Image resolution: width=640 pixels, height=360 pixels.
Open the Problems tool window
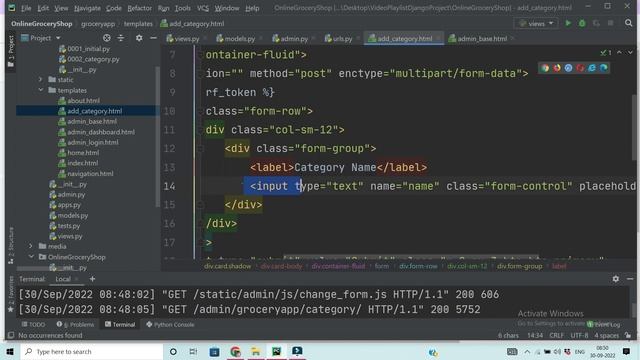click(x=76, y=324)
